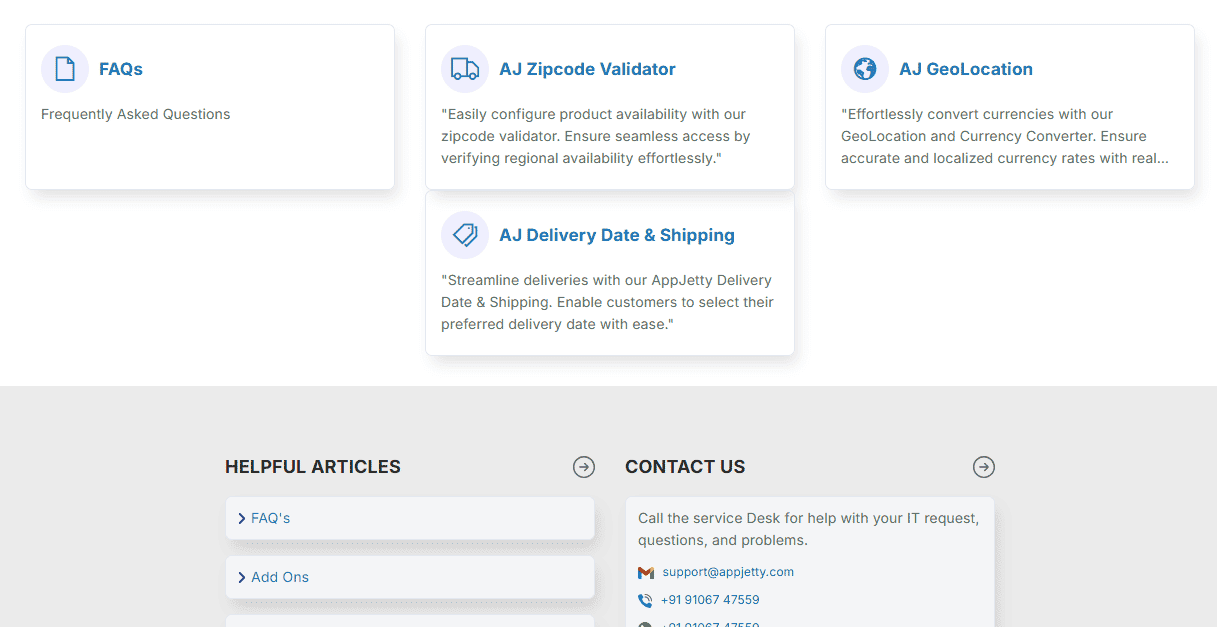
Task: Open the AJ Zipcode Validator title link
Action: tap(587, 69)
